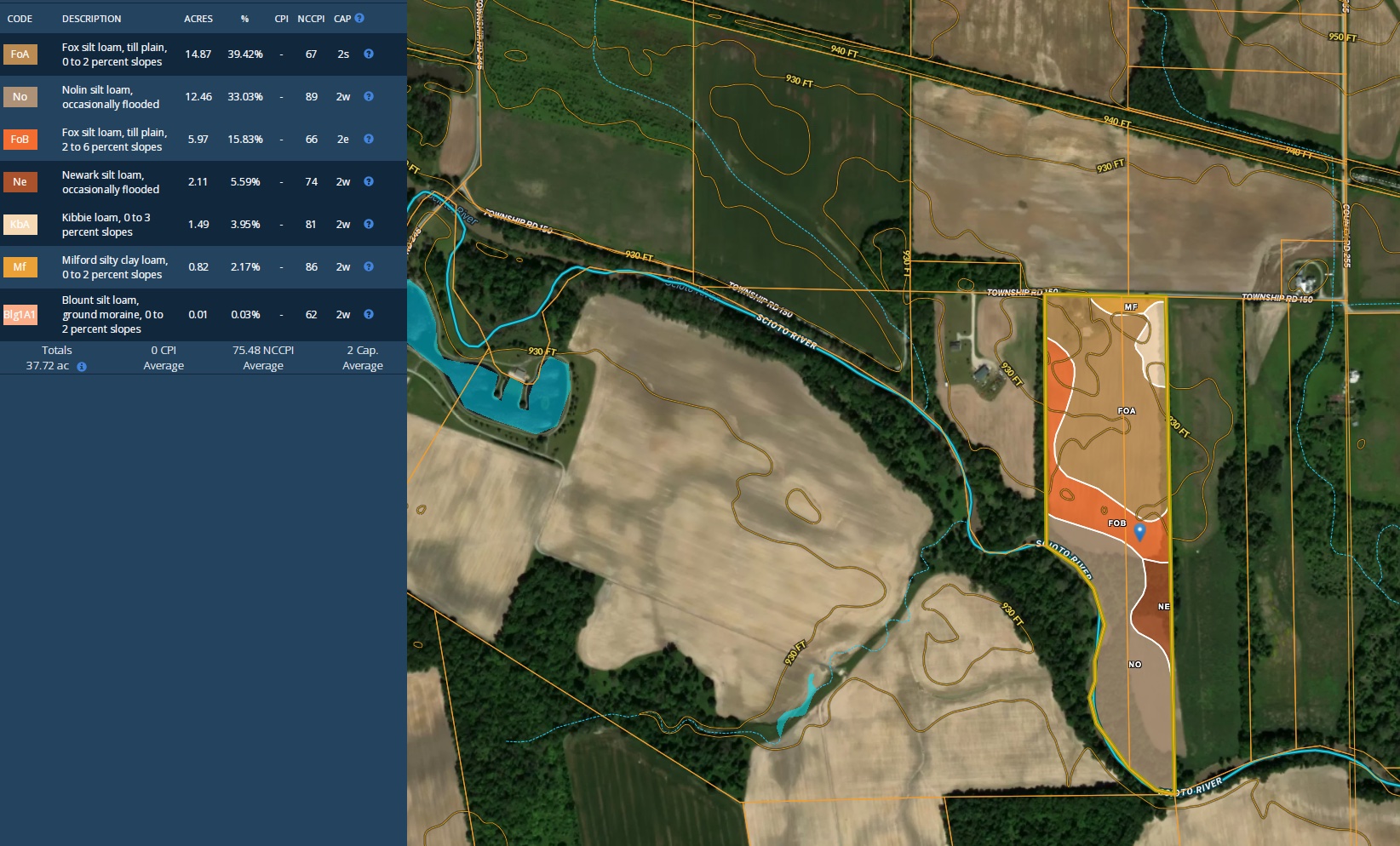Select the dark brown Ne code swatch
Screen dimensions: 1400x846
coord(20,182)
